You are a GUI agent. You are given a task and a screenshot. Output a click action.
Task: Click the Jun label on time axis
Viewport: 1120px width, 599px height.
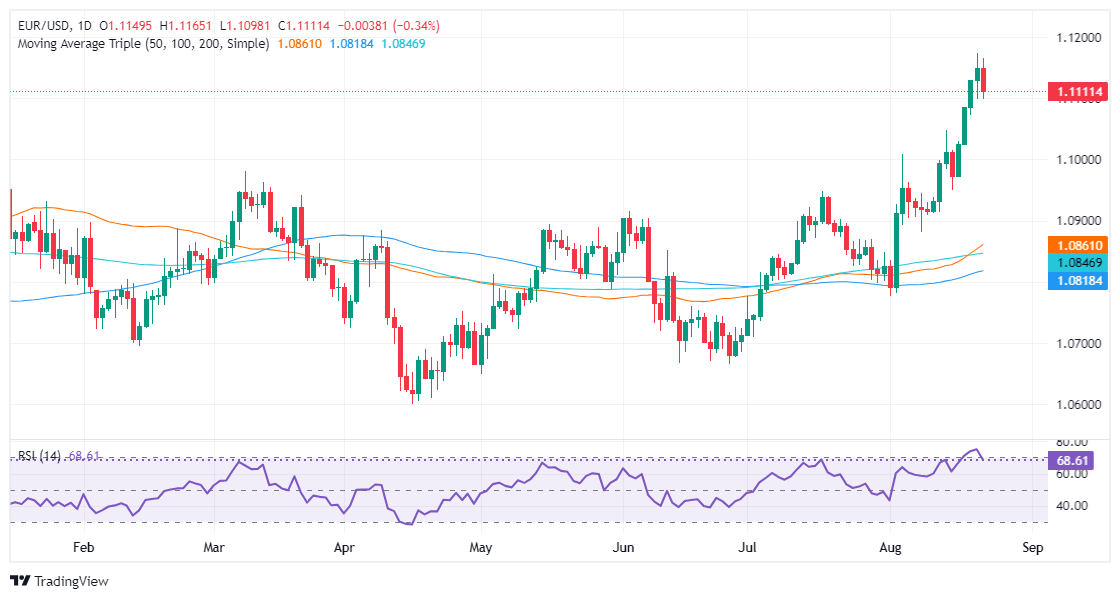click(624, 548)
